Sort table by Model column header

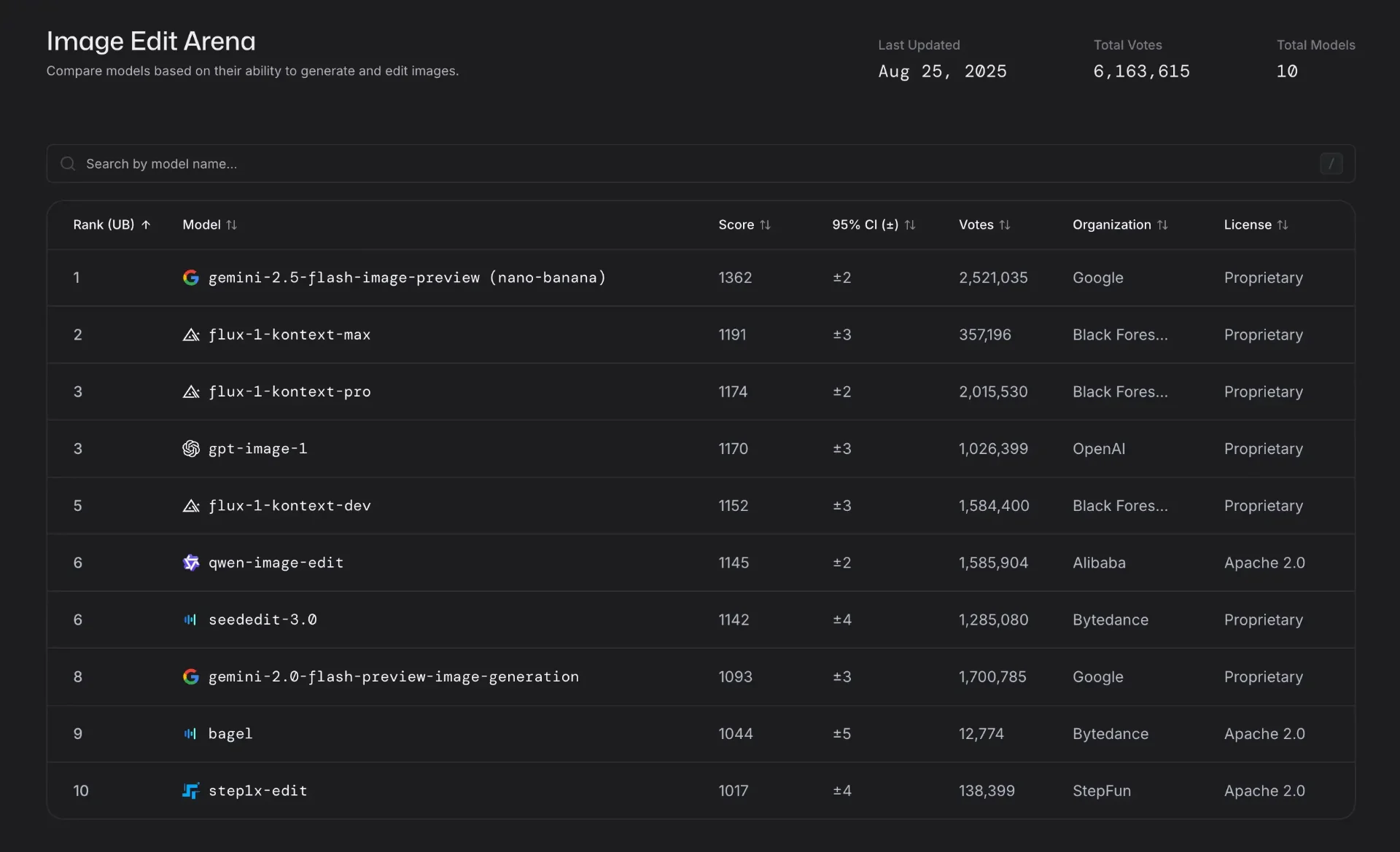point(209,224)
